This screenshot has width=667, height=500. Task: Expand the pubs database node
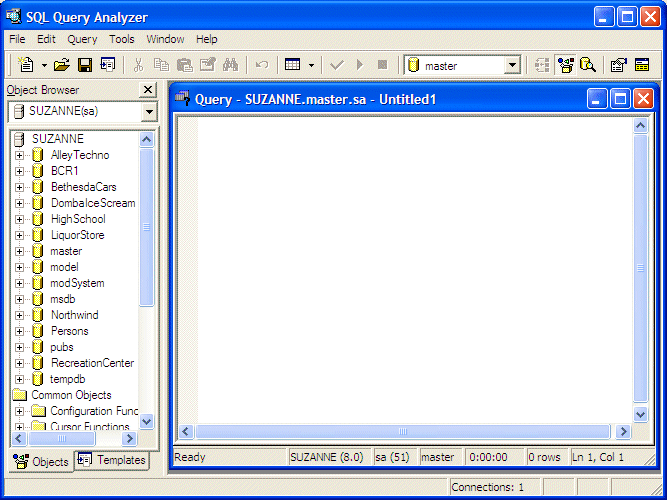coord(19,347)
